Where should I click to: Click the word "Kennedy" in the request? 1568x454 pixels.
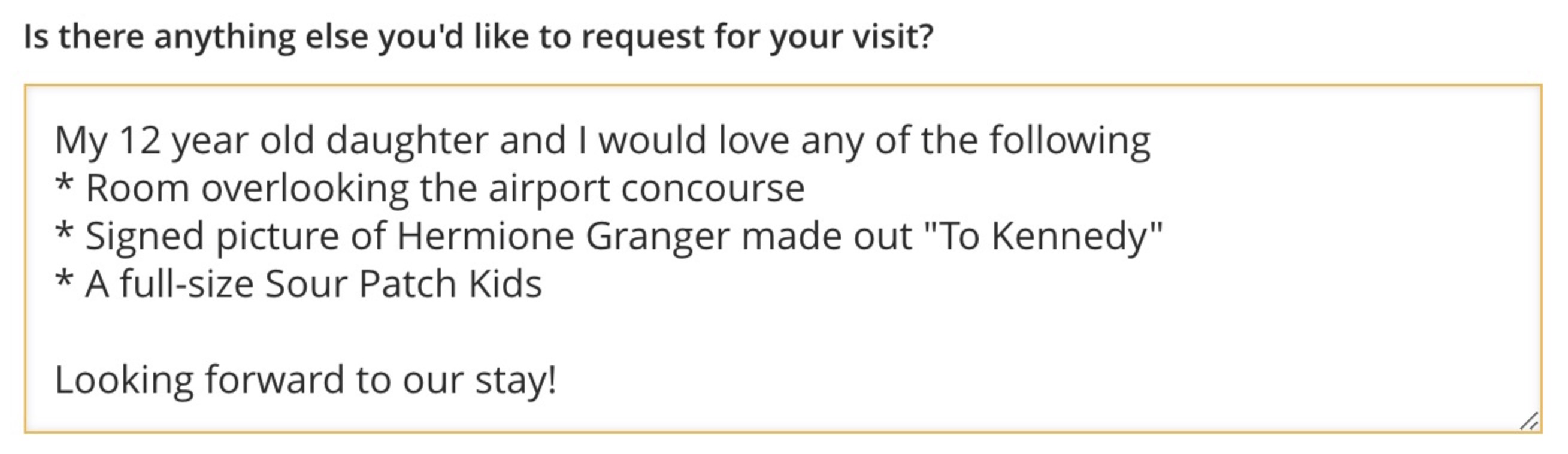(x=1069, y=236)
